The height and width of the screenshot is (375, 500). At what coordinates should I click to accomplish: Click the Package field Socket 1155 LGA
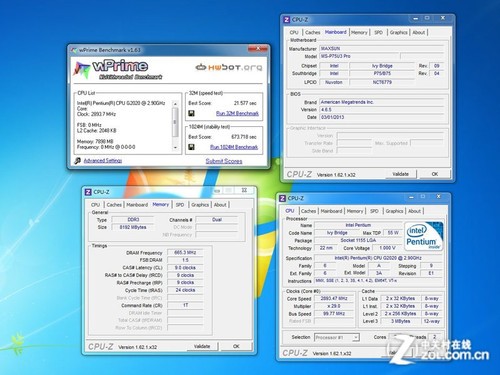(x=358, y=240)
